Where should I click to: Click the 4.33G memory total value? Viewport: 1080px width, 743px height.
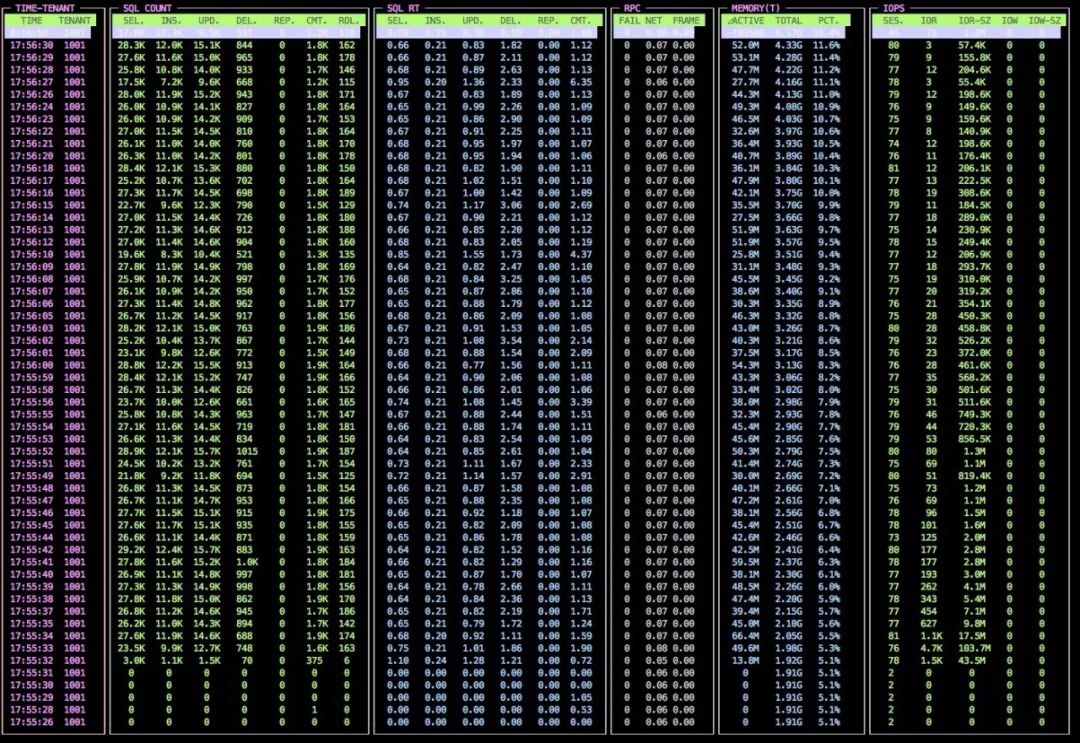coord(788,45)
